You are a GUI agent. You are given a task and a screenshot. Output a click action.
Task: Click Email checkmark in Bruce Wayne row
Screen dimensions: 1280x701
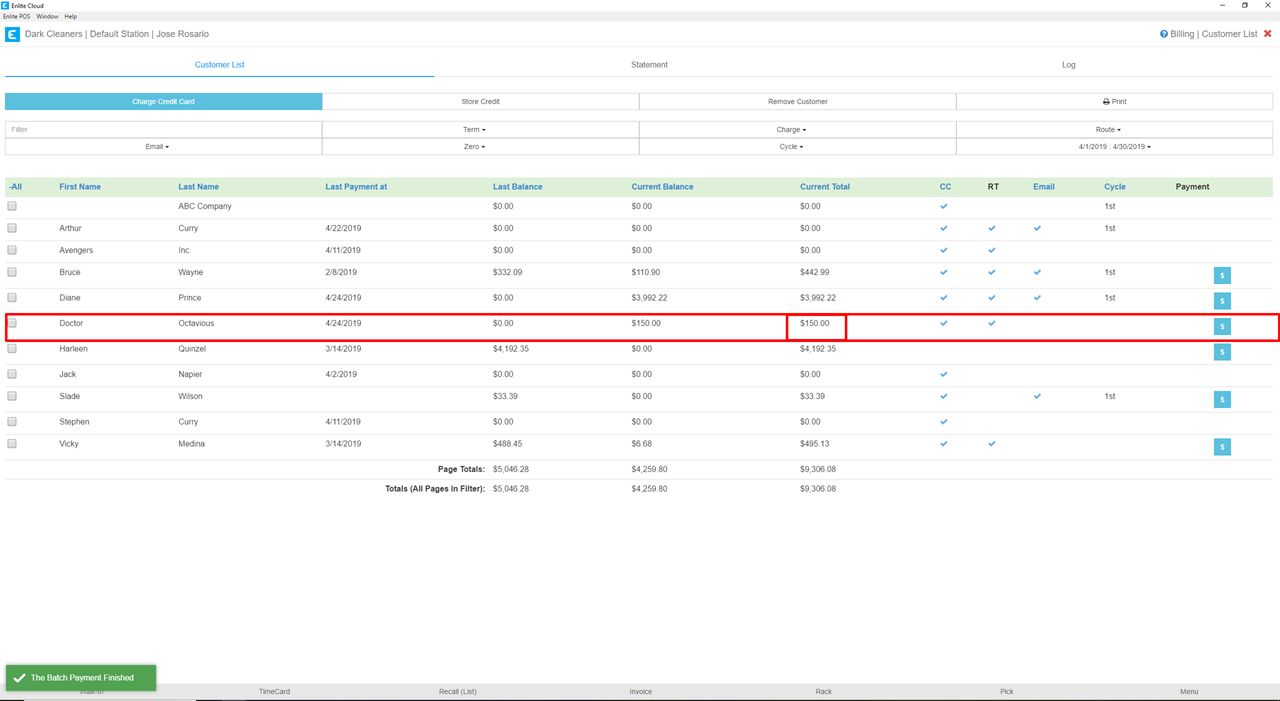coord(1037,272)
